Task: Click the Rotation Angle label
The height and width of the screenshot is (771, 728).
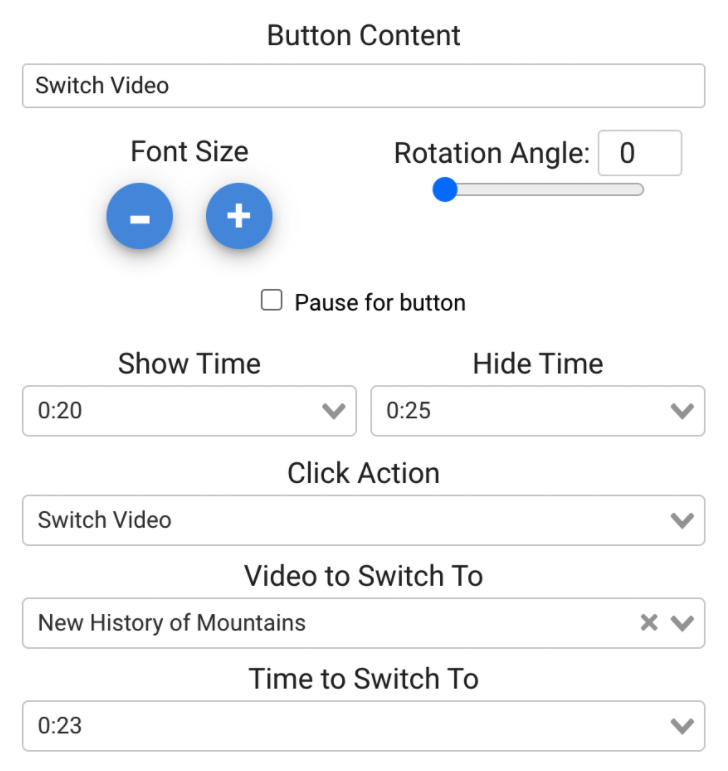Action: coord(492,154)
